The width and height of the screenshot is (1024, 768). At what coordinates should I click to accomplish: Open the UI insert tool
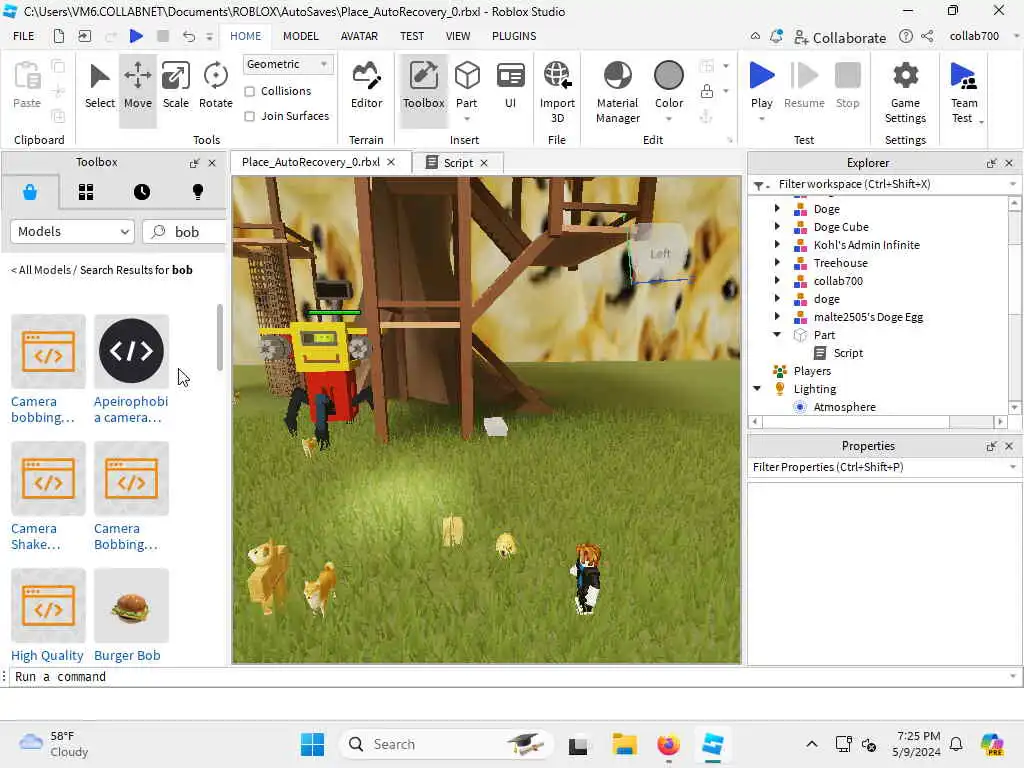click(x=510, y=86)
